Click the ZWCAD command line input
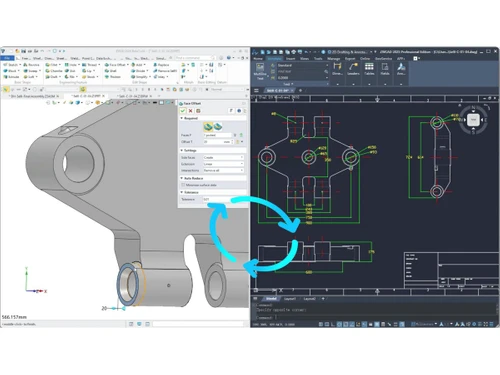Screen dimensions: 500x375 (x=375, y=317)
